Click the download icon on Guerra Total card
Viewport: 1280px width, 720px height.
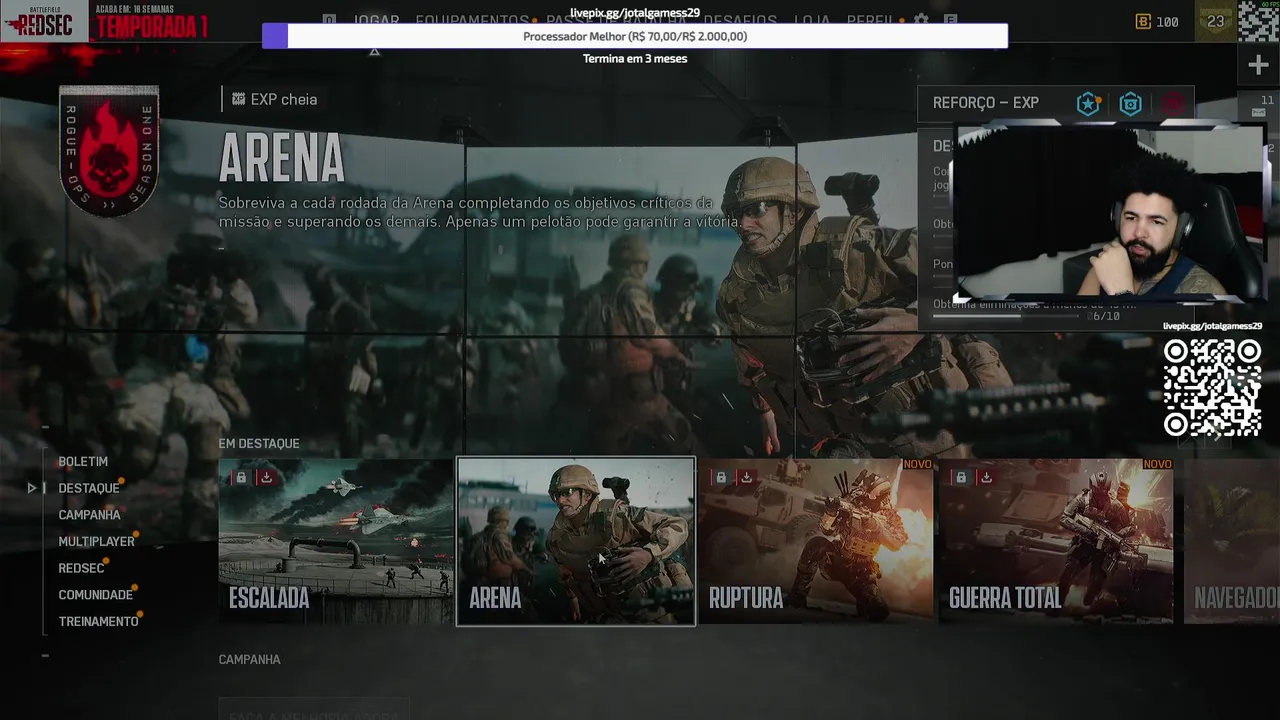[986, 478]
